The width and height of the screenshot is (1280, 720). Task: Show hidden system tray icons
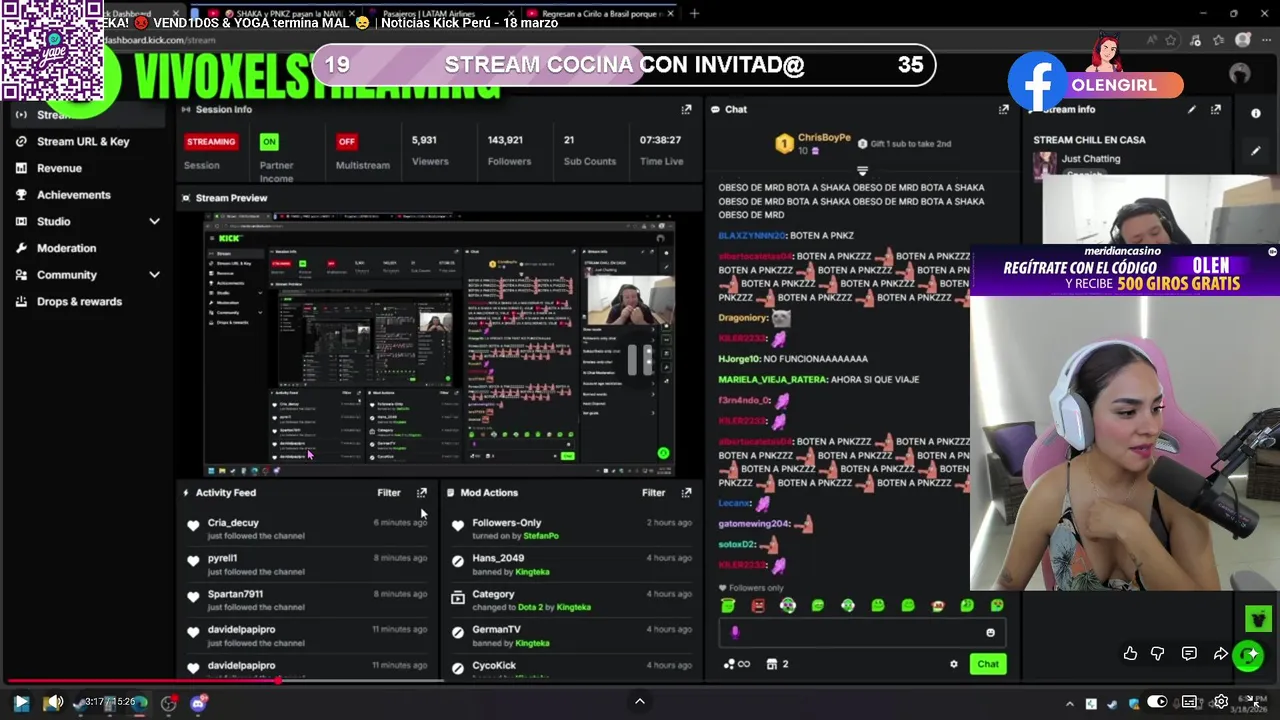1069,704
